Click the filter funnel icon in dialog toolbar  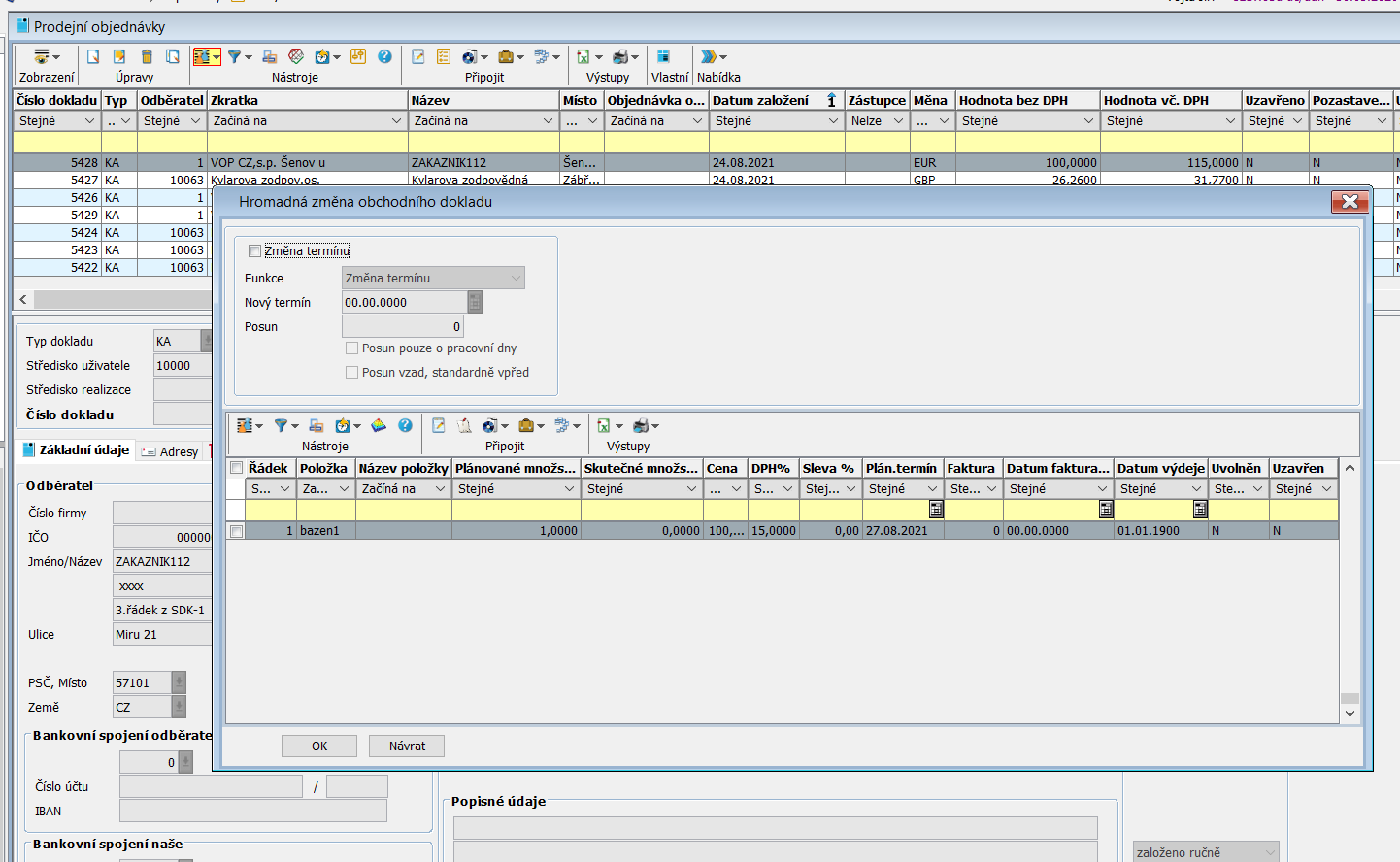281,425
